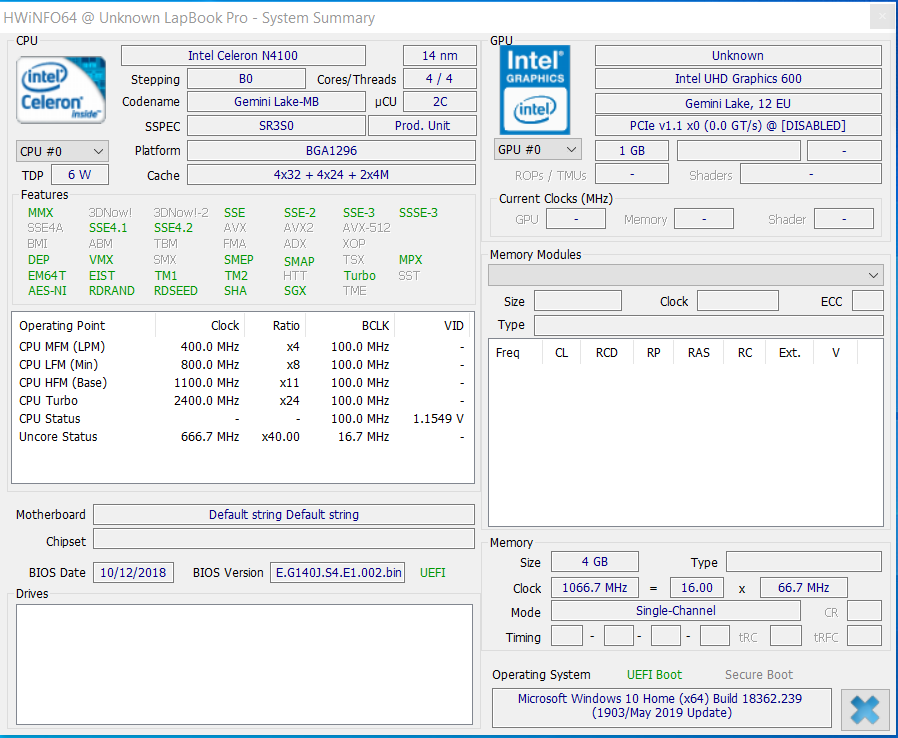
Task: Click the BIOS Version field
Action: pos(338,573)
